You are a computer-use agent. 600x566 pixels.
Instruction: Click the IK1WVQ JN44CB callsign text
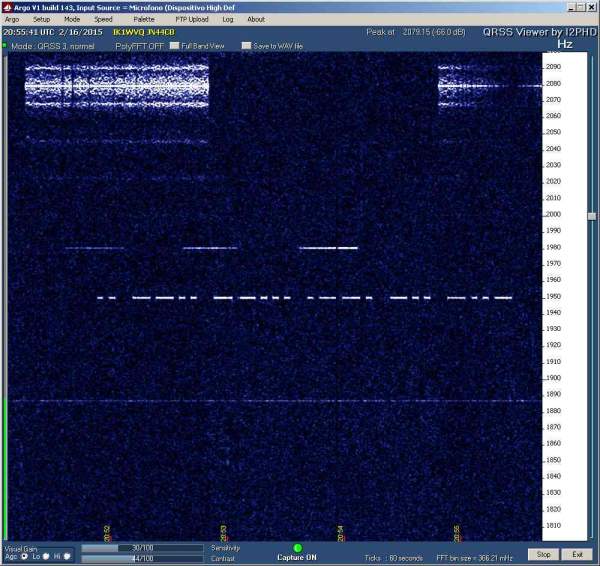click(x=144, y=33)
